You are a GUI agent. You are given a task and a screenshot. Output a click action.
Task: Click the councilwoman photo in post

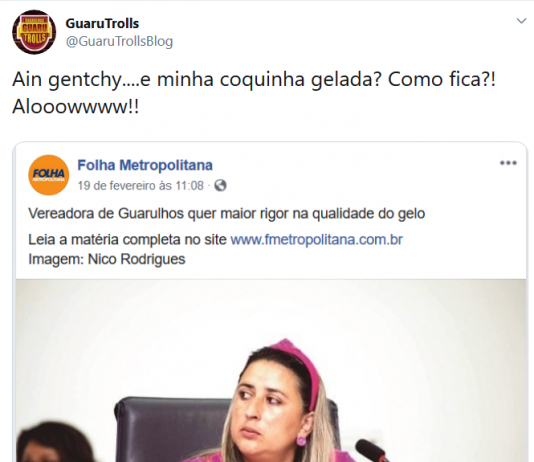[x=271, y=370]
